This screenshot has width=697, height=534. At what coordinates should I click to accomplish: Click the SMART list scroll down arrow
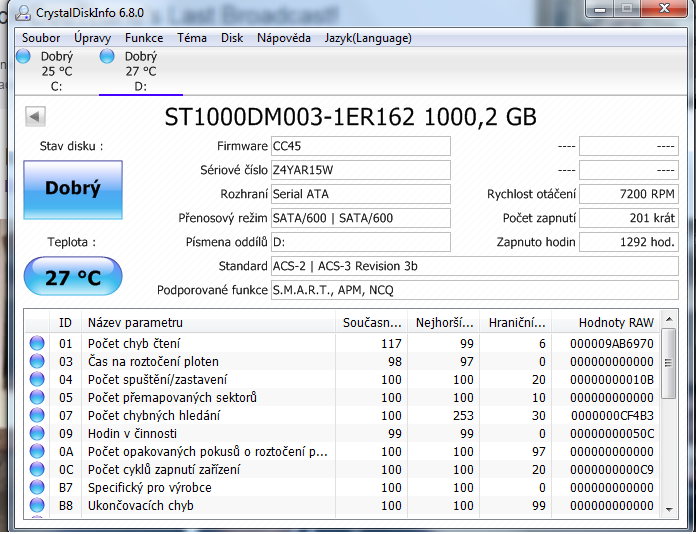tap(669, 510)
